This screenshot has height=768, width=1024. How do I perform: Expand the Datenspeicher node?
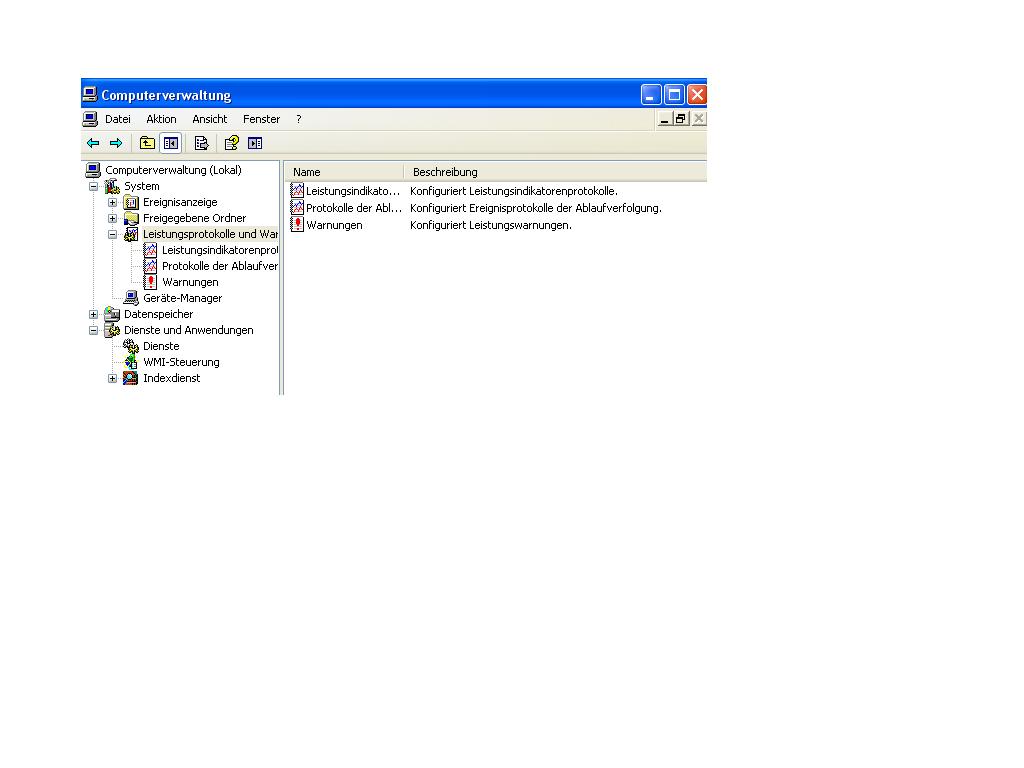tap(93, 314)
